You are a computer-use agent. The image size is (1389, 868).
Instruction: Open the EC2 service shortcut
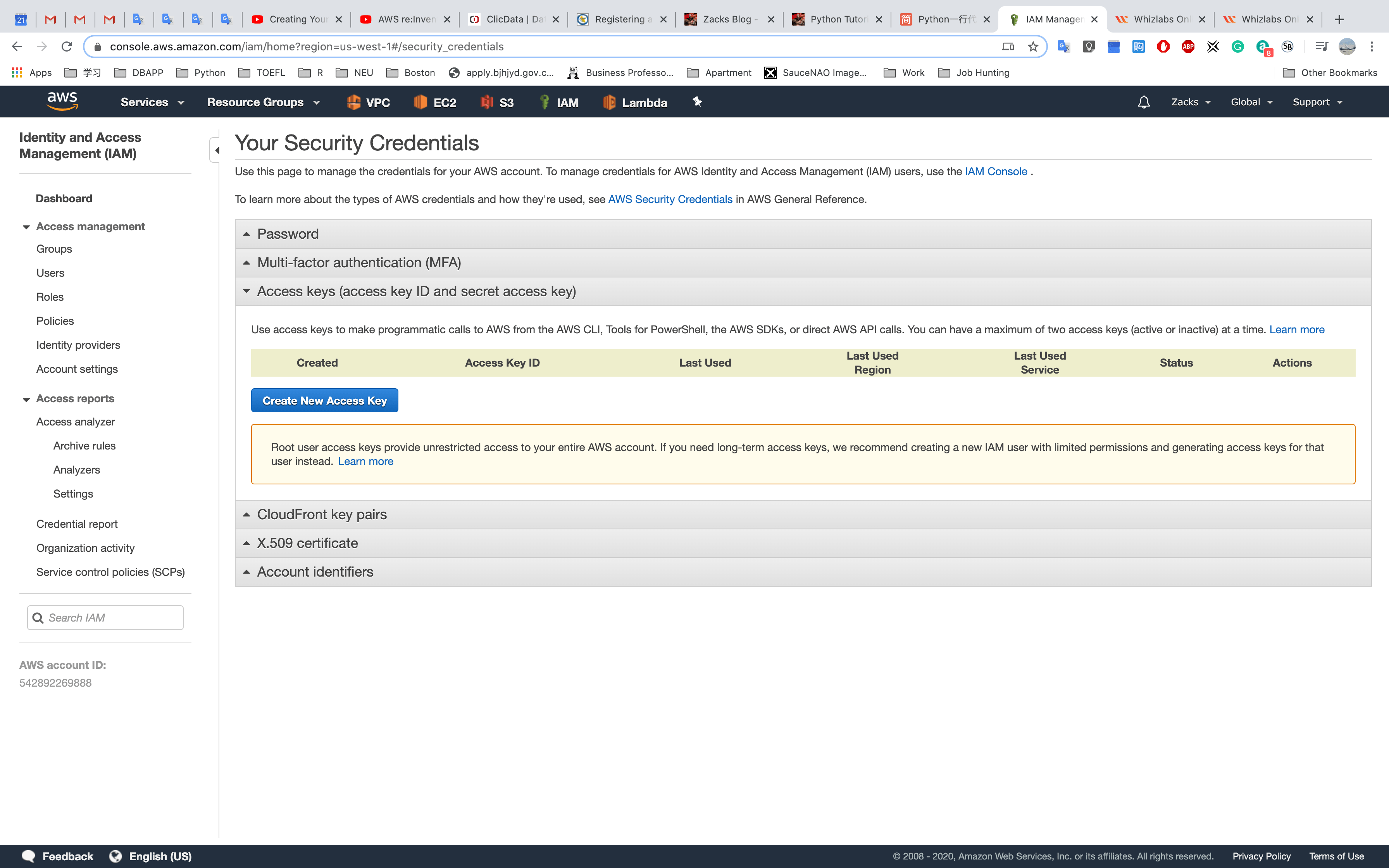click(x=434, y=102)
